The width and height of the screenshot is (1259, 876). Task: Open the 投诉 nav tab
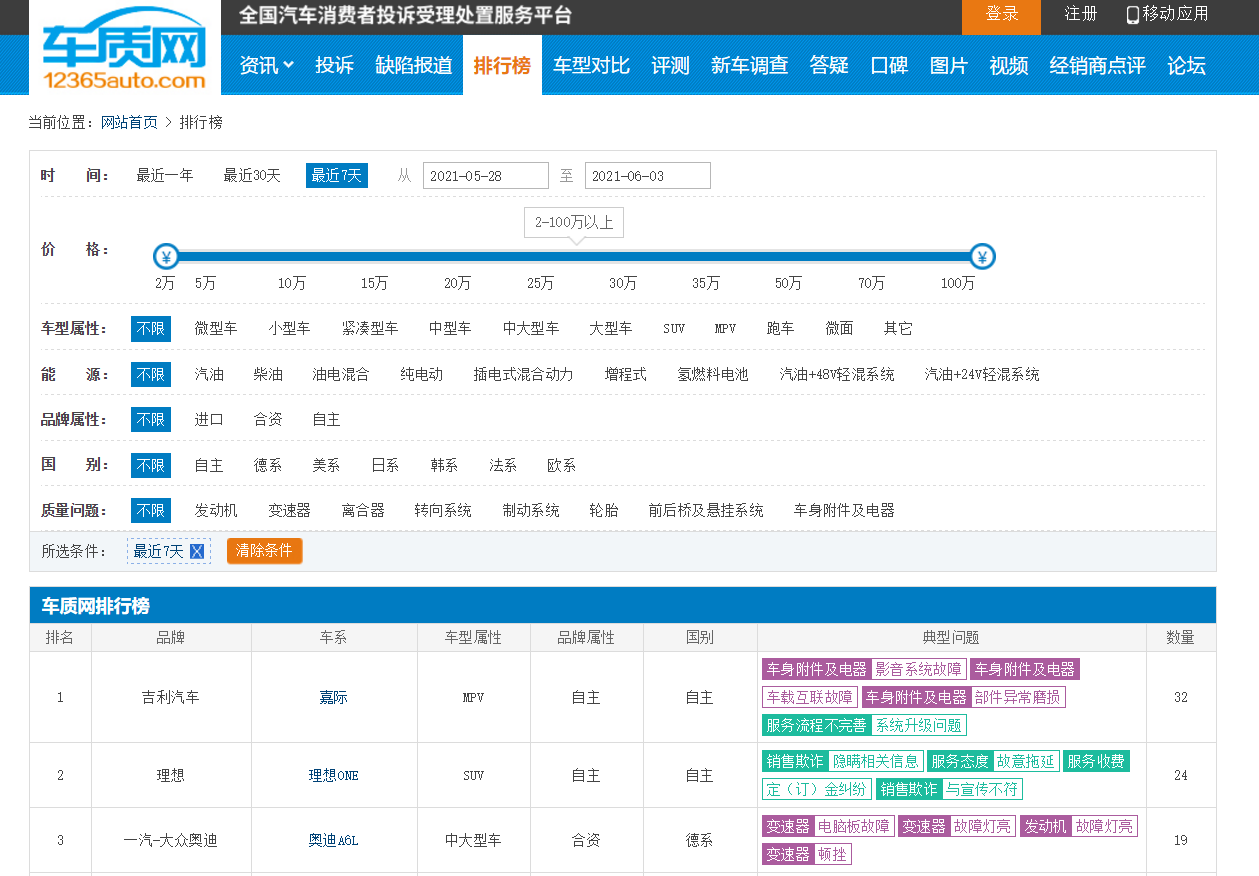coord(335,65)
